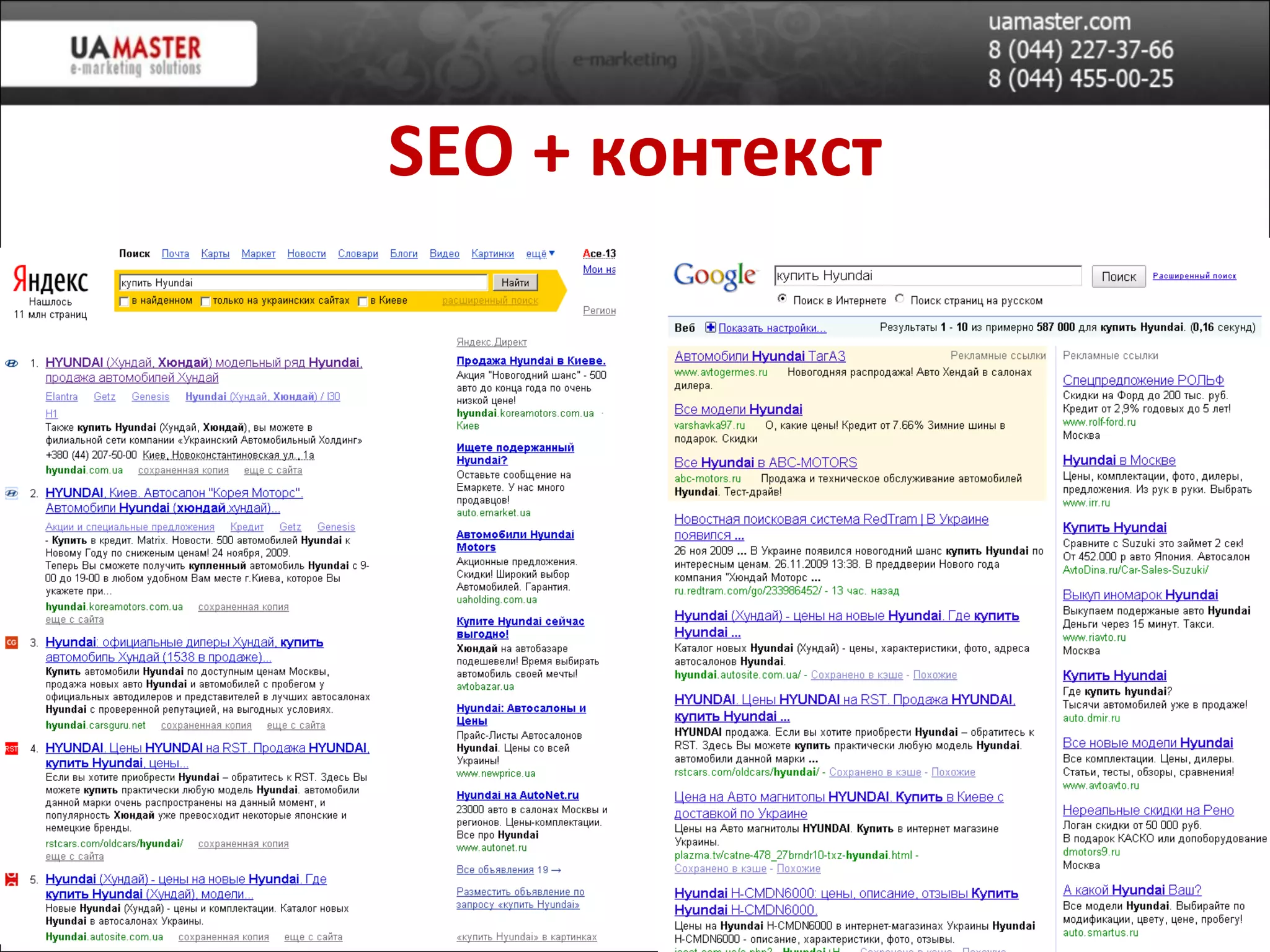Open 'Купите Hyundai сейчас выгодно!' ad
The image size is (1270, 952).
coord(520,627)
